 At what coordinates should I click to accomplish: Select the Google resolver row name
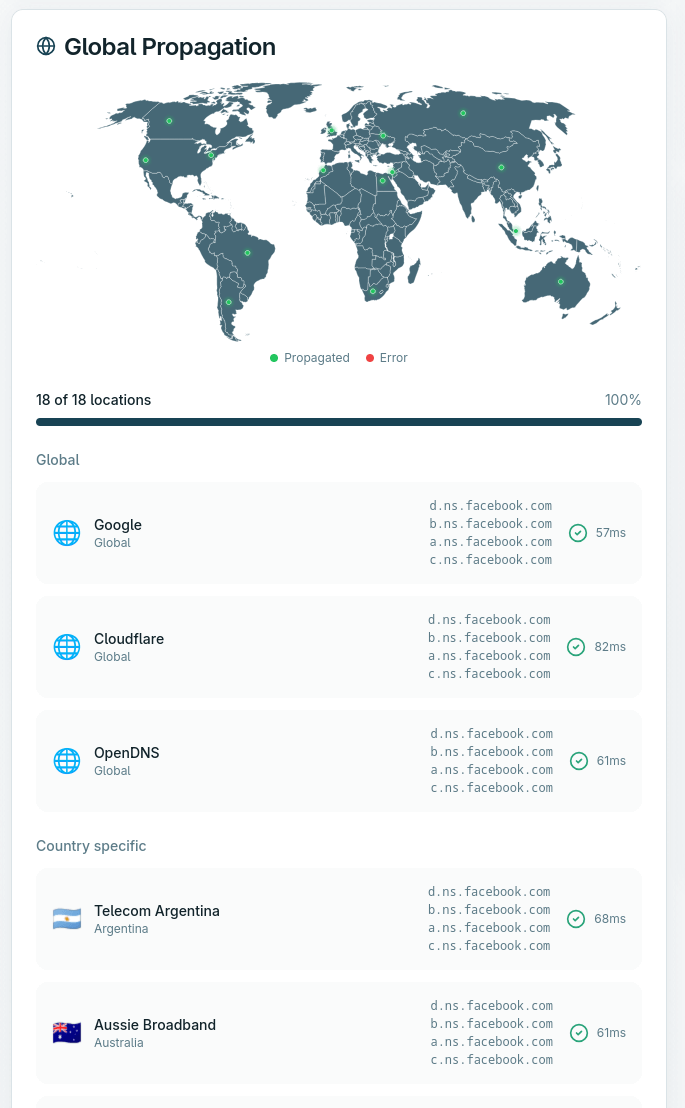pos(118,525)
